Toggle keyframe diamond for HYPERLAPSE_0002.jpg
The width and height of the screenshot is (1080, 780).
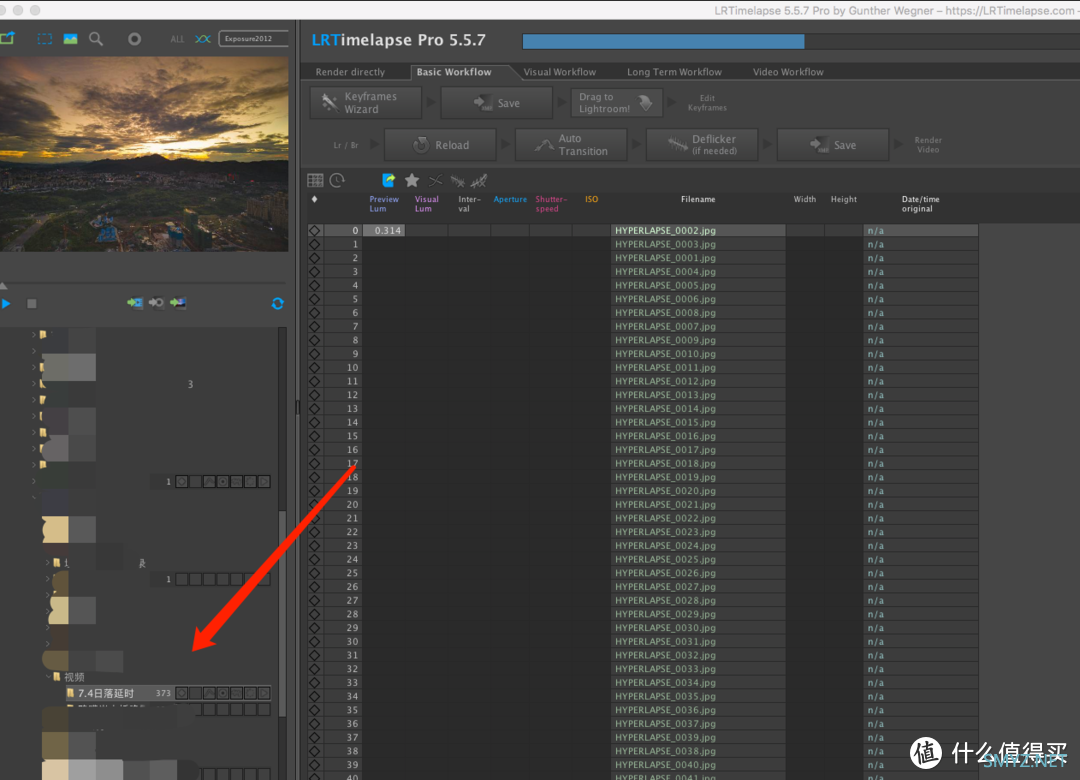pyautogui.click(x=315, y=230)
